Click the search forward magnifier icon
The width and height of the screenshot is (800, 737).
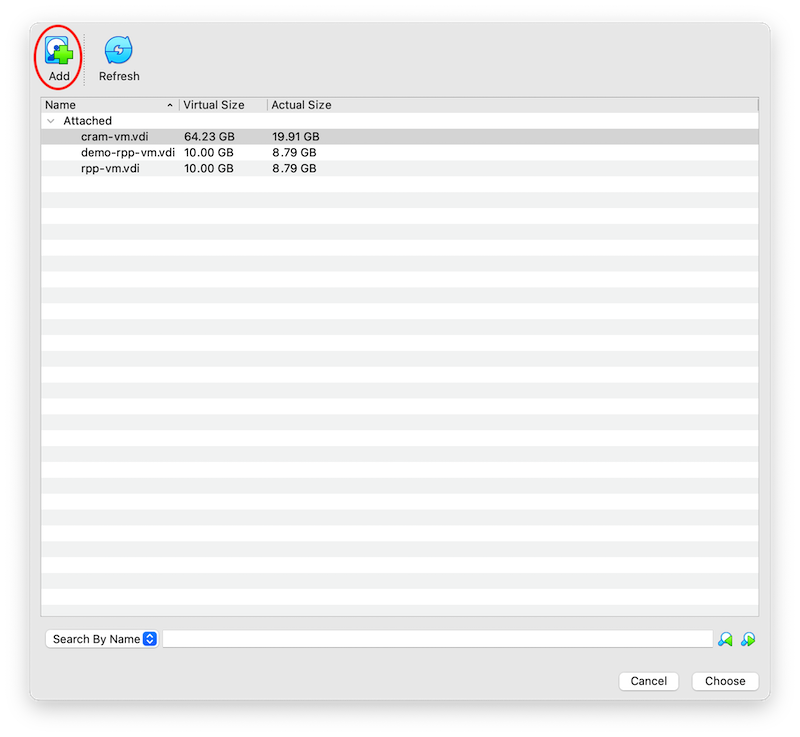[748, 638]
